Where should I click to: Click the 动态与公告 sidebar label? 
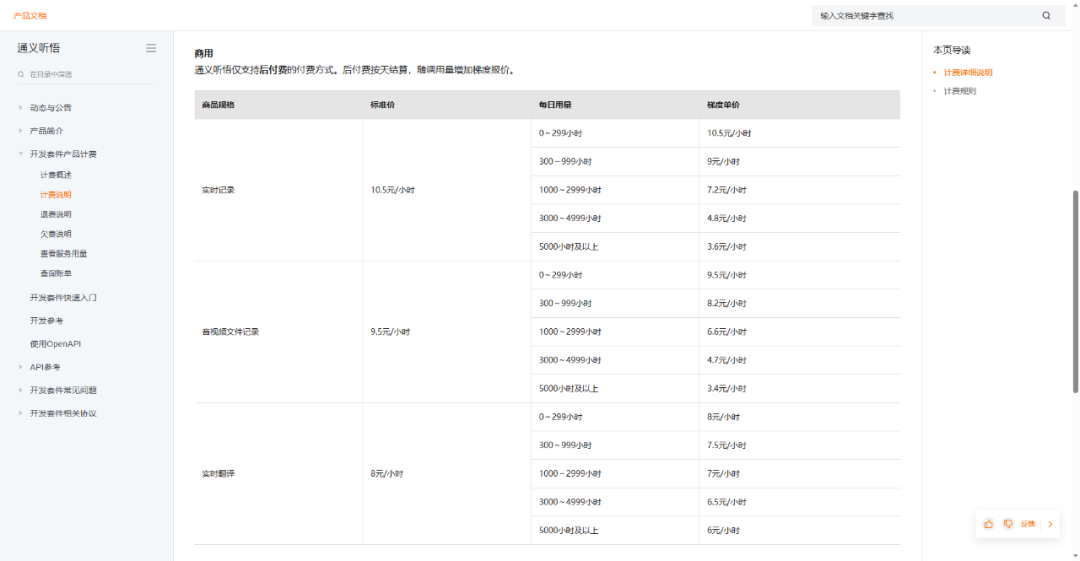(x=50, y=108)
